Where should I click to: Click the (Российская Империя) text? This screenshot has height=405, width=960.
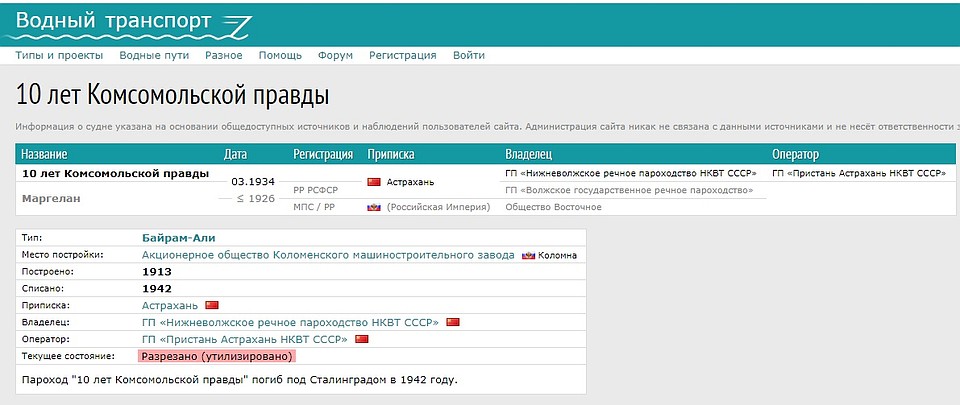click(438, 207)
